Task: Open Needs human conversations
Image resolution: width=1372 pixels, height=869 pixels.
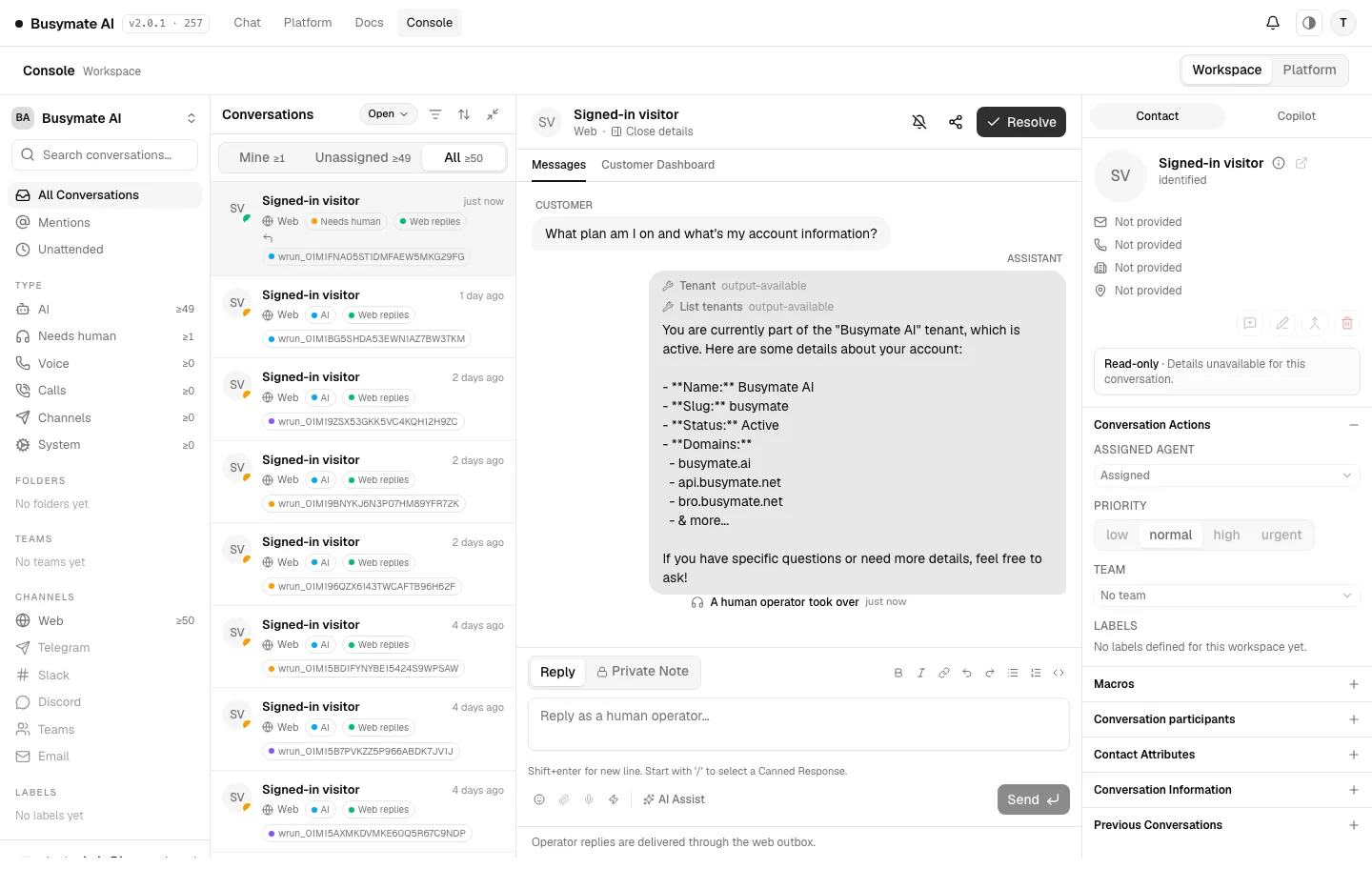Action: (105, 336)
